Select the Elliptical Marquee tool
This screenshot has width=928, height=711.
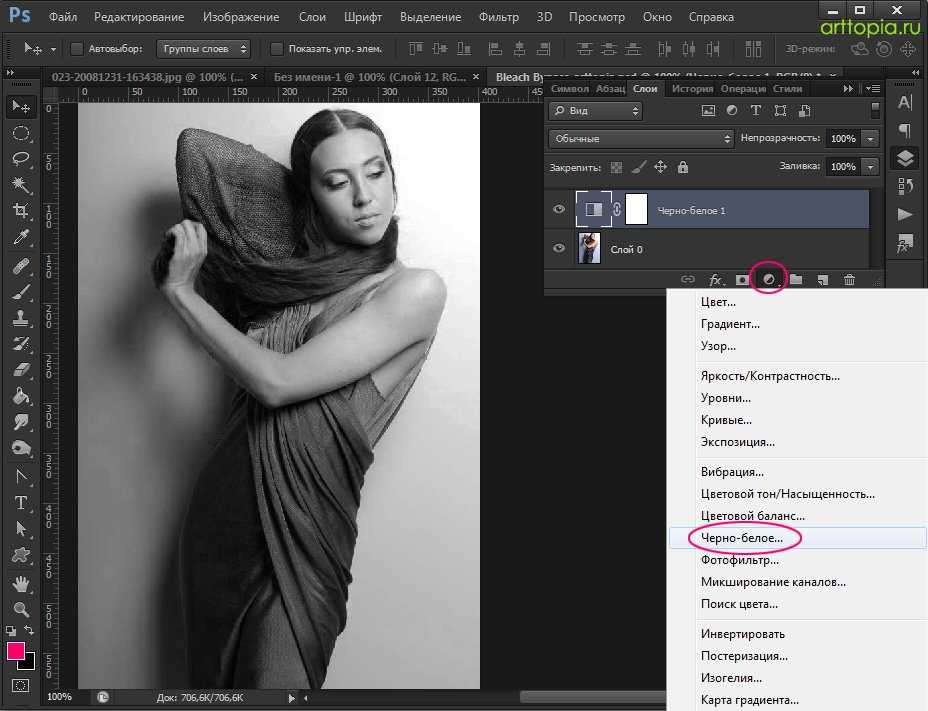tap(21, 133)
